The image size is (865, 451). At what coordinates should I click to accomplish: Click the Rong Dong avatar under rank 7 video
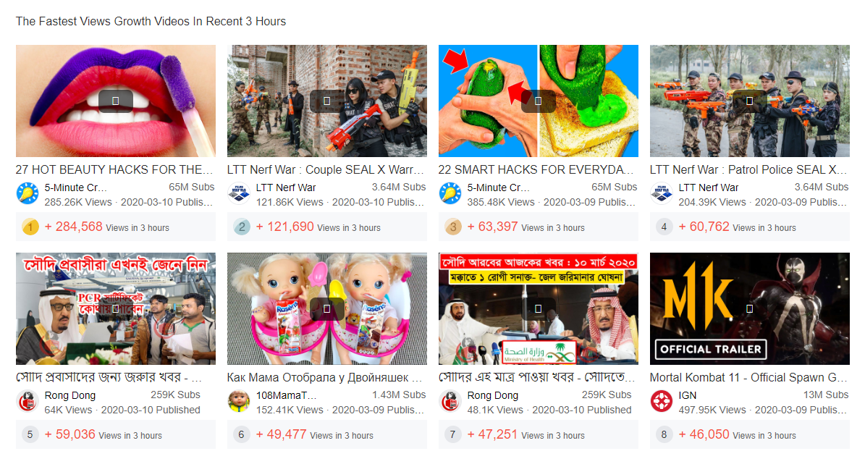click(450, 402)
